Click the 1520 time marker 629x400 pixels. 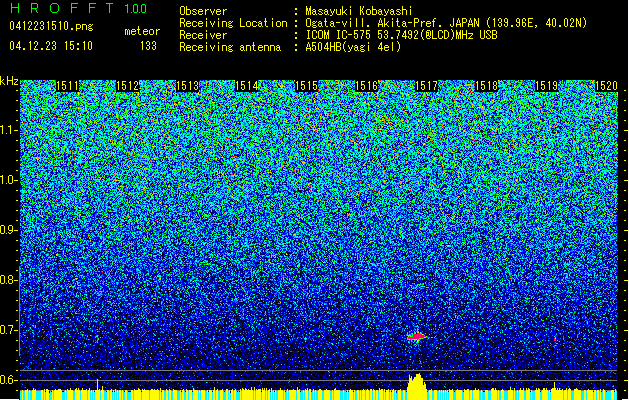606,86
